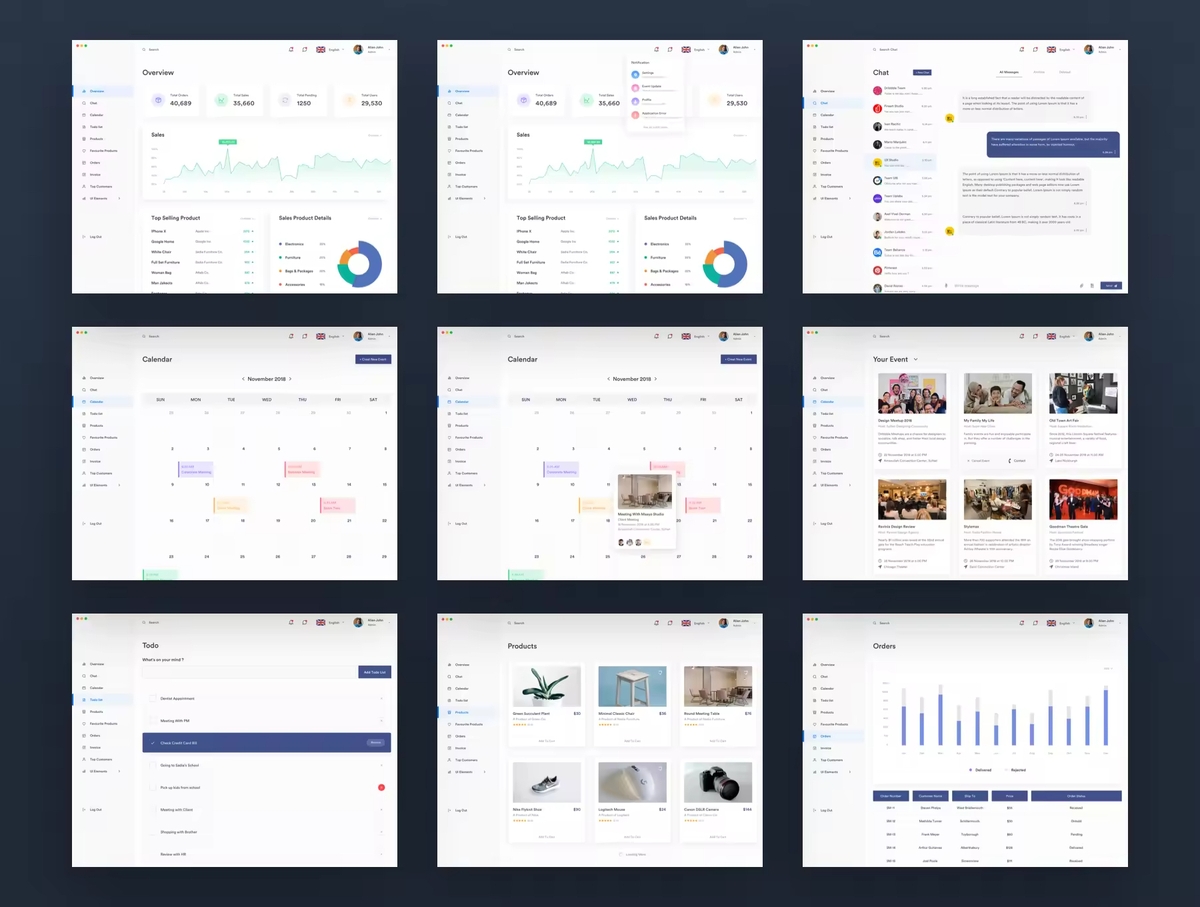Open the Canon DSLR Camera product thumbnail

click(718, 782)
